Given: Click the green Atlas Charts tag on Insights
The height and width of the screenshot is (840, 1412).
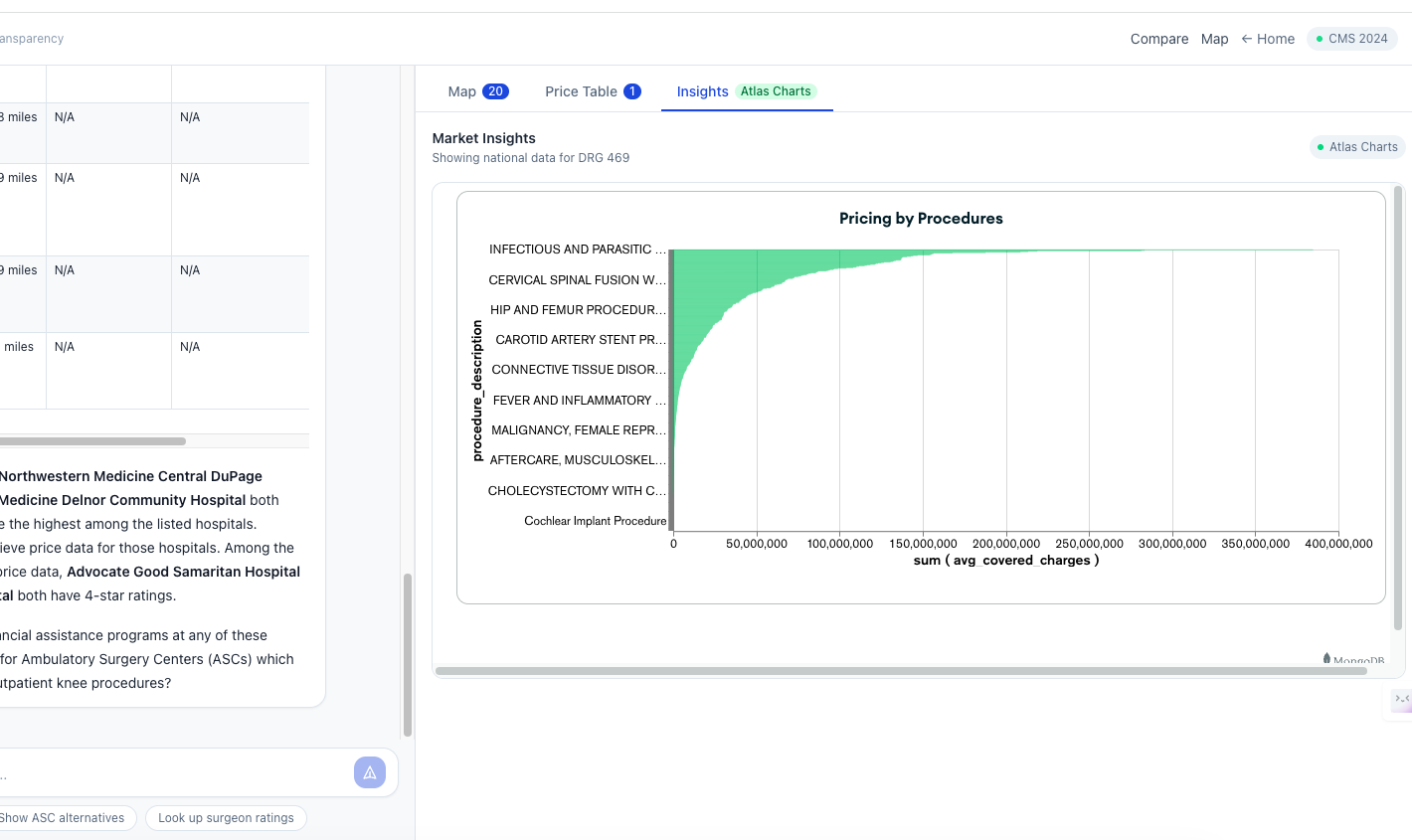Looking at the screenshot, I should pyautogui.click(x=776, y=91).
